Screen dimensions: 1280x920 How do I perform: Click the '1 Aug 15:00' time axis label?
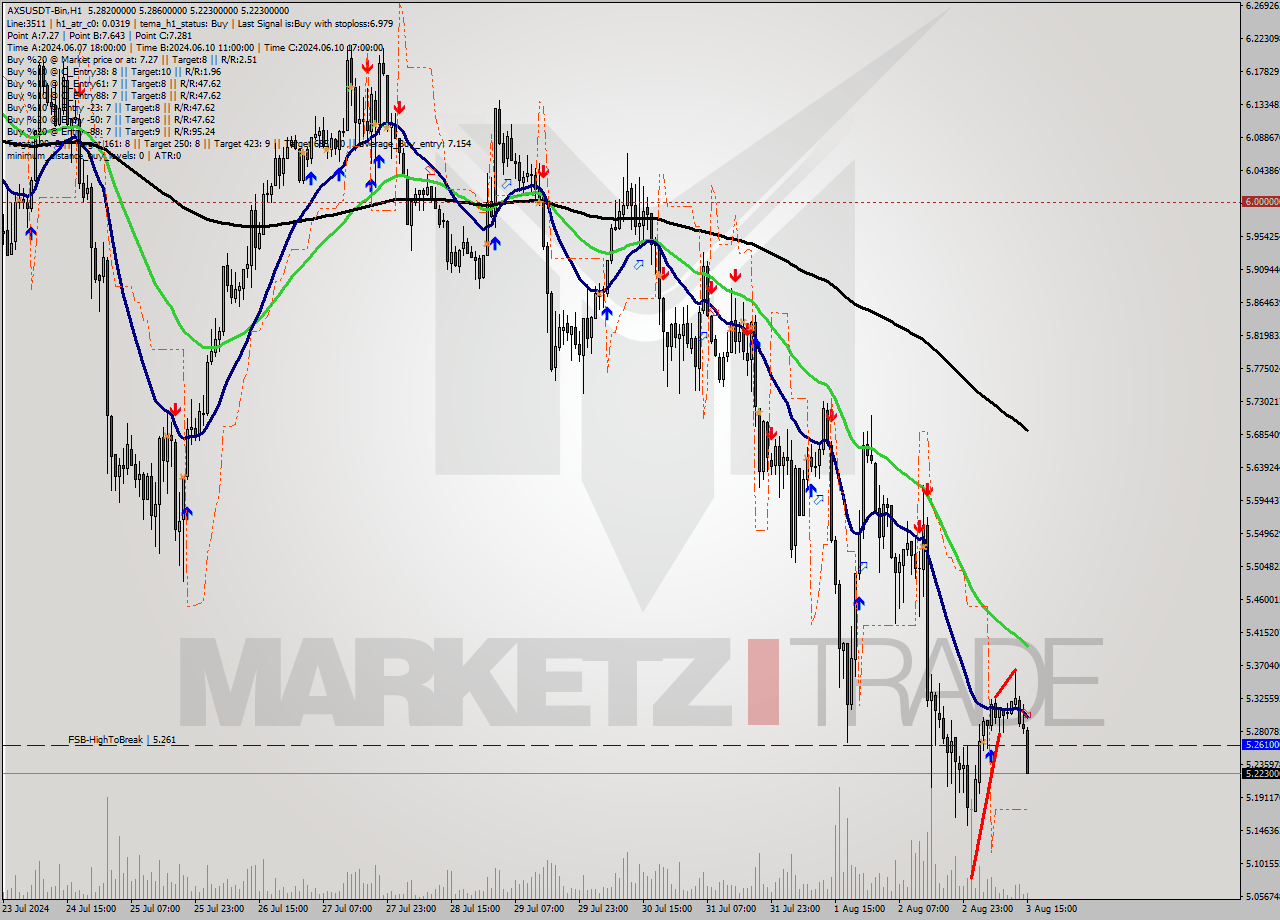click(x=860, y=909)
